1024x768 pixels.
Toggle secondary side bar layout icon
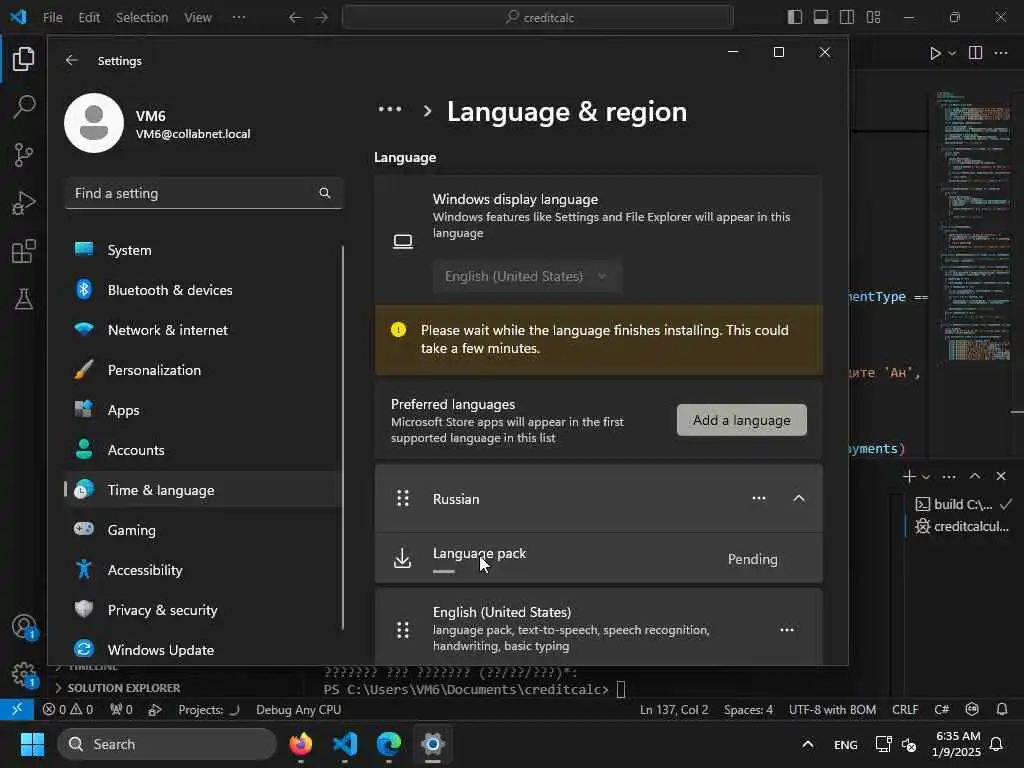[x=847, y=17]
